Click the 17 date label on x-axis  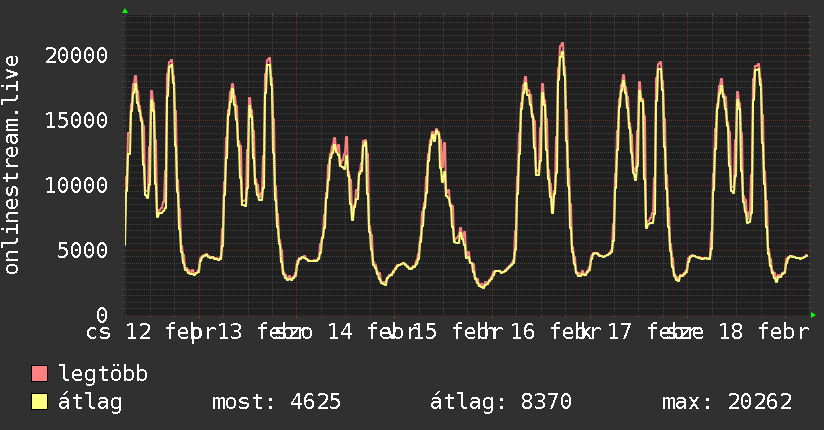(x=619, y=333)
